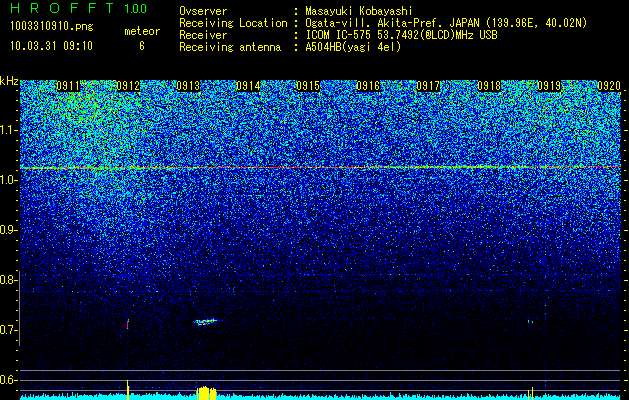Click the 0920 time marker
This screenshot has width=629, height=400.
pyautogui.click(x=609, y=86)
